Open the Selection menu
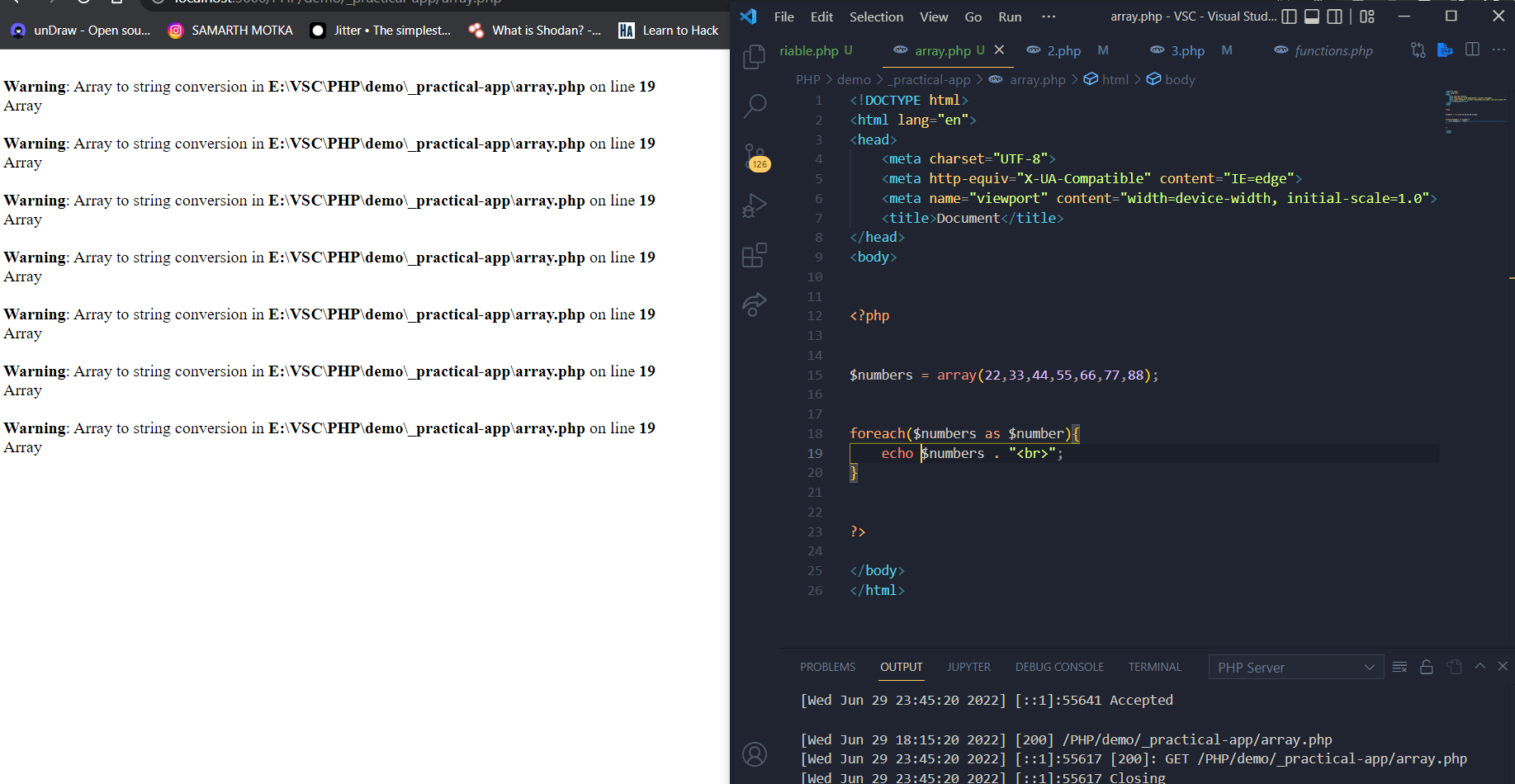 (x=876, y=17)
